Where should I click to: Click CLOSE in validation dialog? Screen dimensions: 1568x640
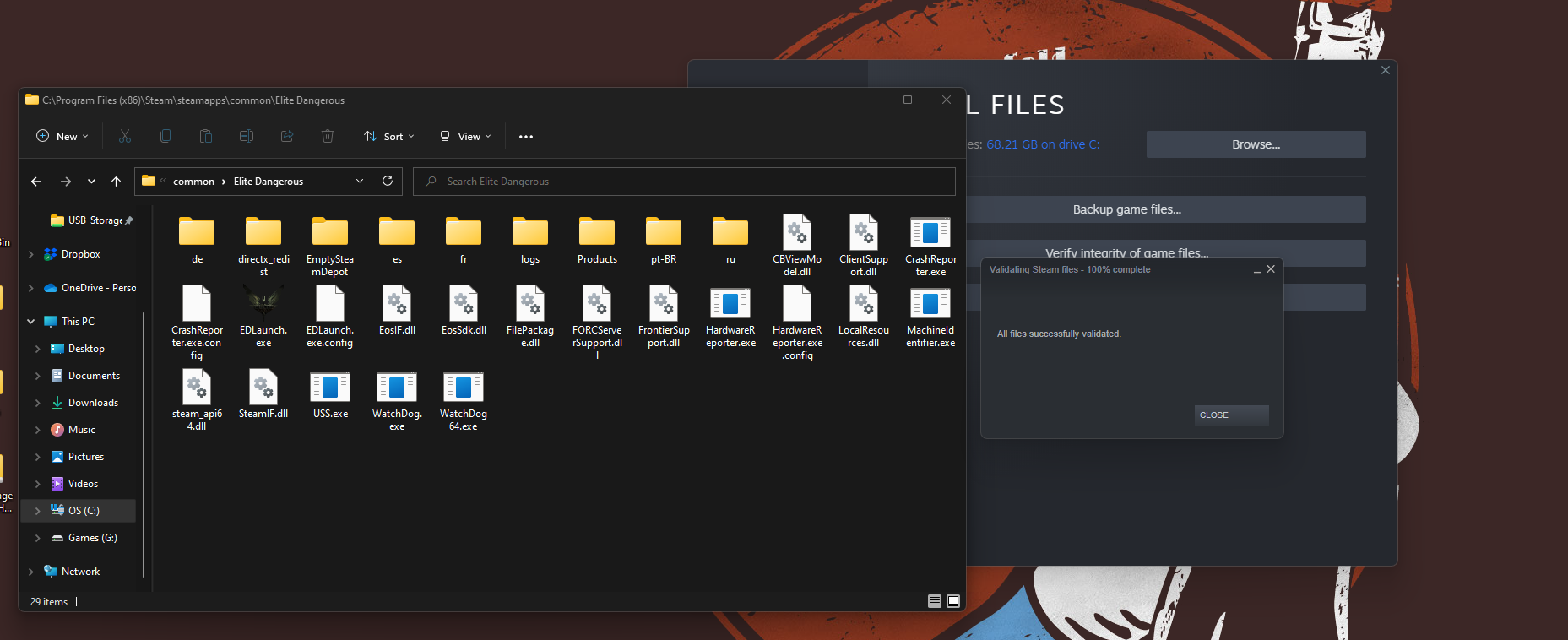pyautogui.click(x=1231, y=415)
